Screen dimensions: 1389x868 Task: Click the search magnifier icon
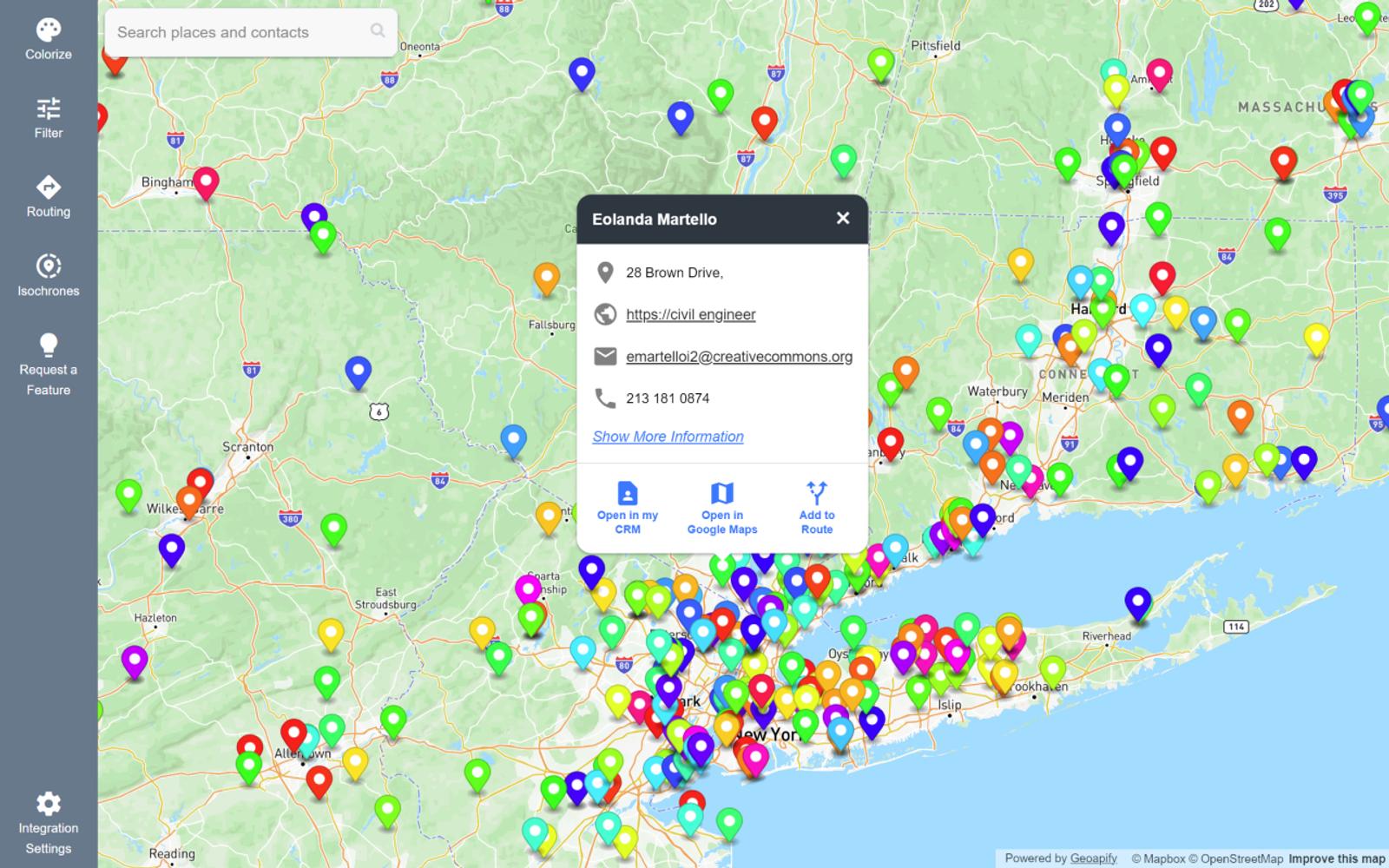click(378, 31)
